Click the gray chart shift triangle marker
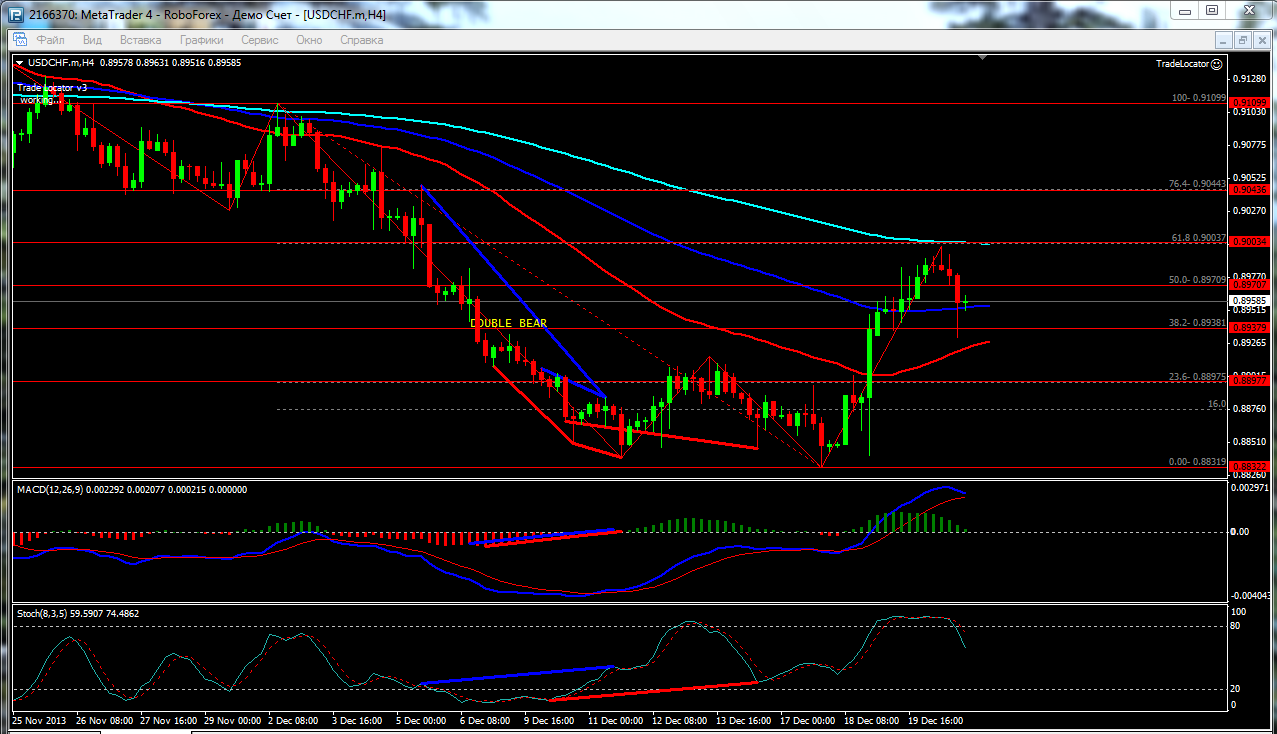The width and height of the screenshot is (1277, 734). click(984, 59)
